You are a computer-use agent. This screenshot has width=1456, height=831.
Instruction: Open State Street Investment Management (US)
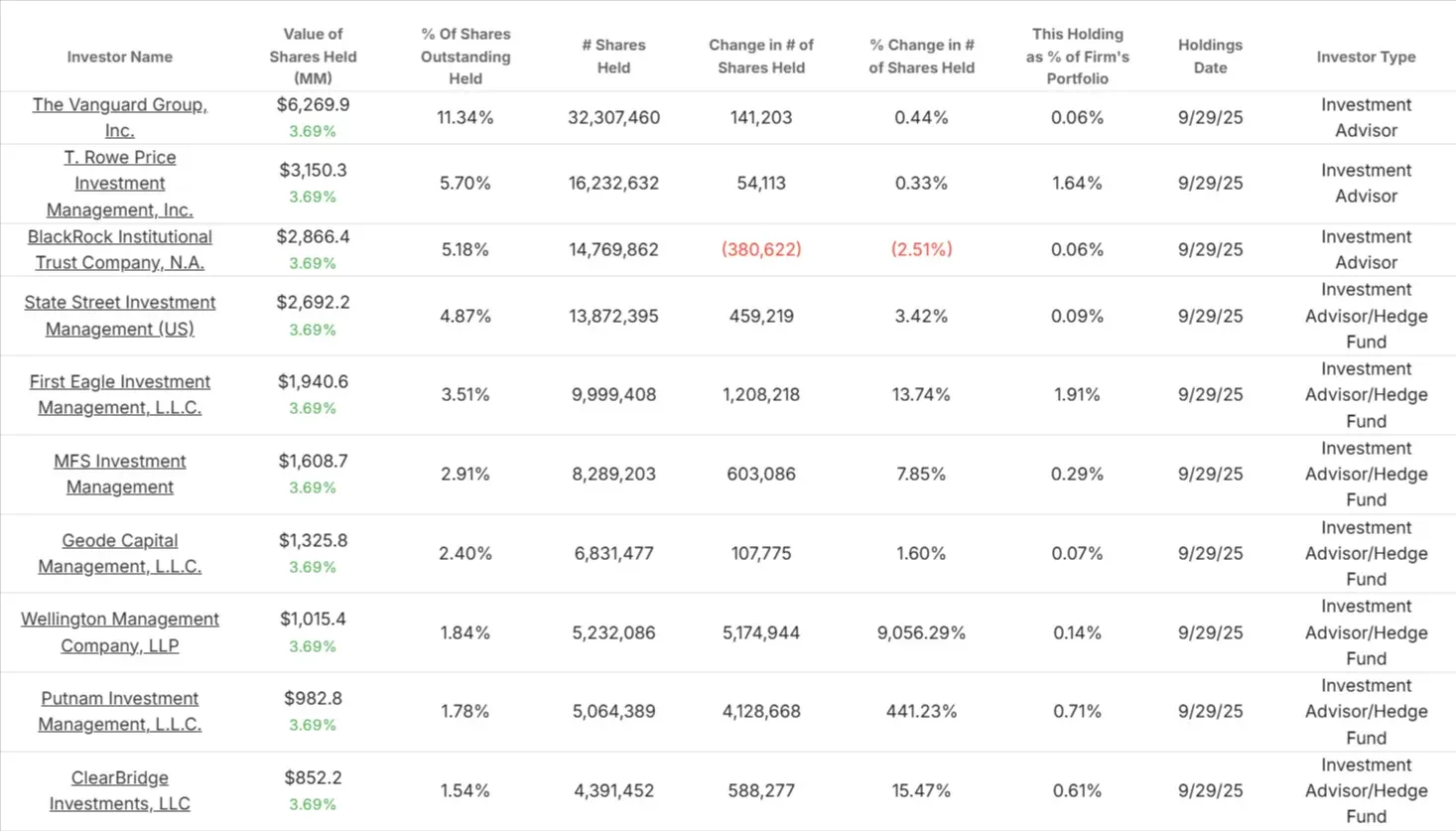tap(119, 316)
